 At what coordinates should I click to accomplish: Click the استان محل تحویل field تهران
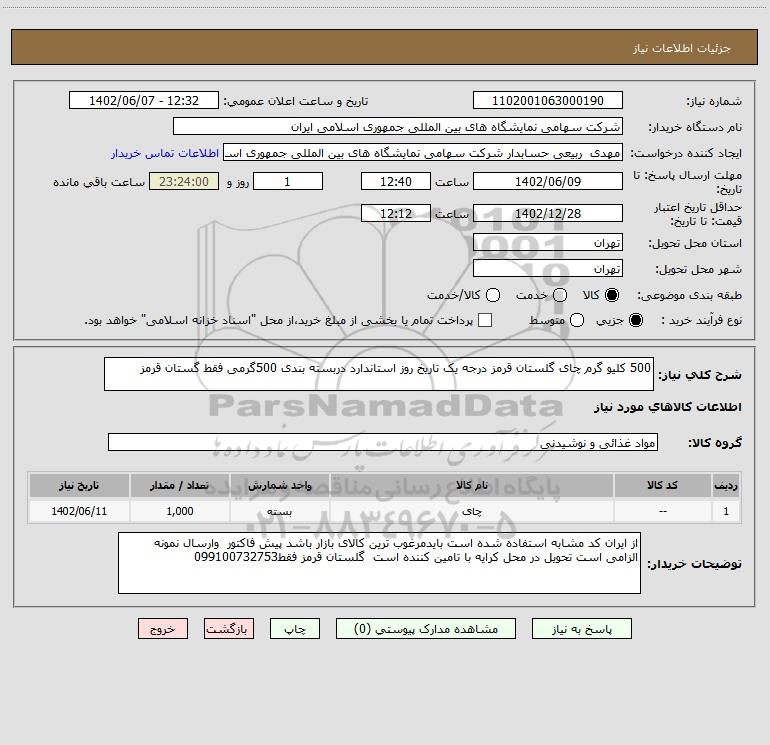tap(548, 243)
